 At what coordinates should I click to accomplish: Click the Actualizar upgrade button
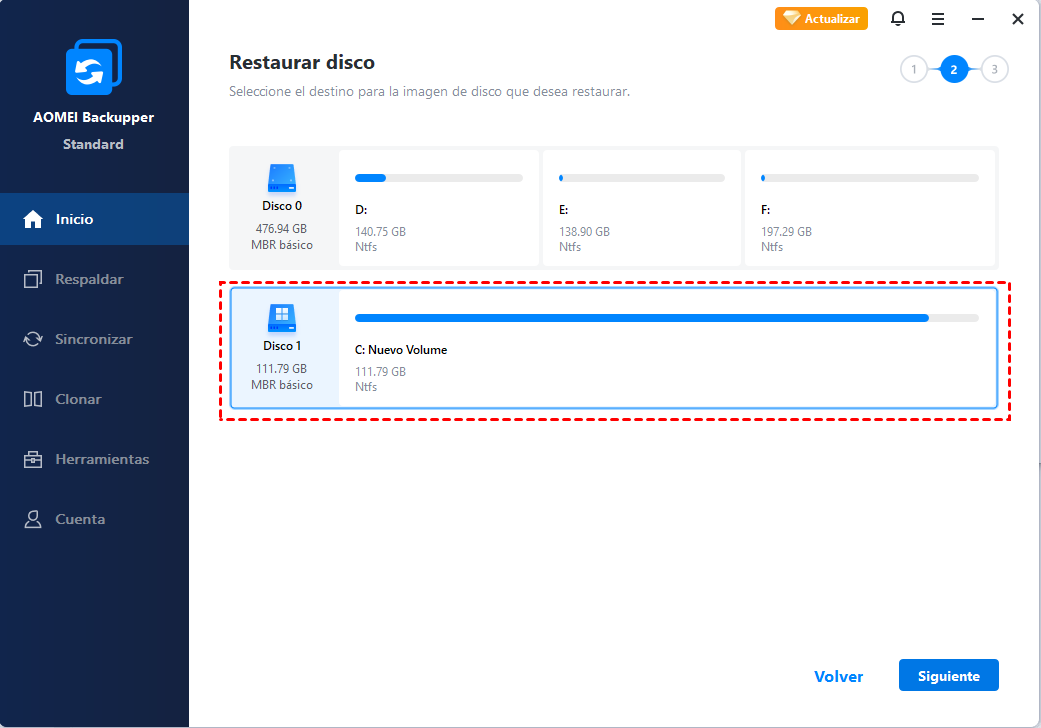[821, 19]
